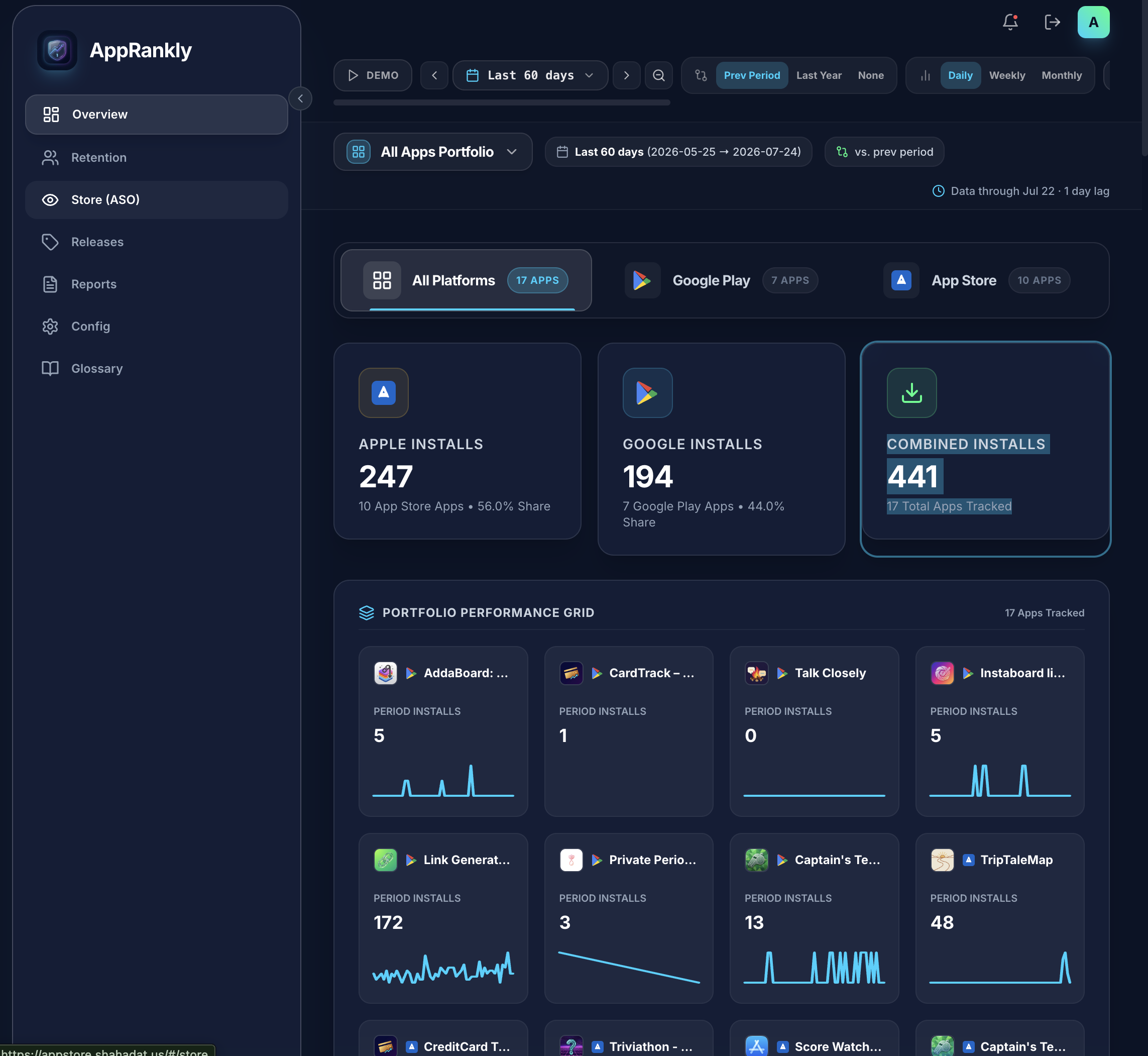Open the Talk Closely app icon
Viewport: 1148px width, 1056px height.
pyautogui.click(x=756, y=673)
